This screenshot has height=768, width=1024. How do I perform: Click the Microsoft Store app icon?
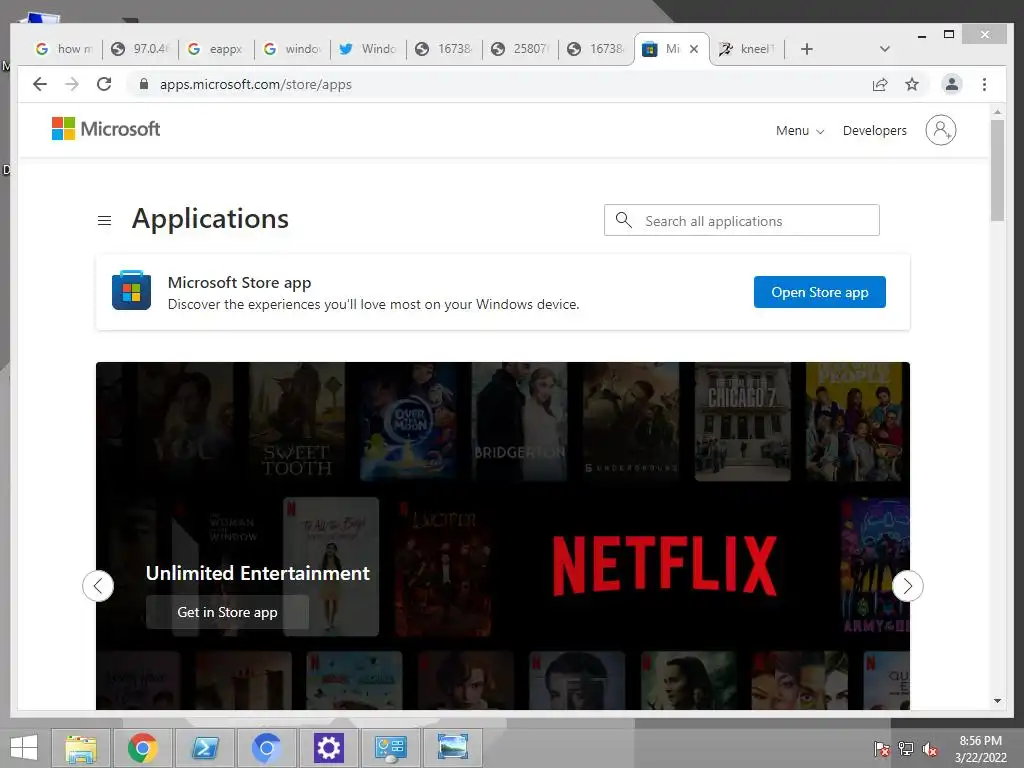131,290
